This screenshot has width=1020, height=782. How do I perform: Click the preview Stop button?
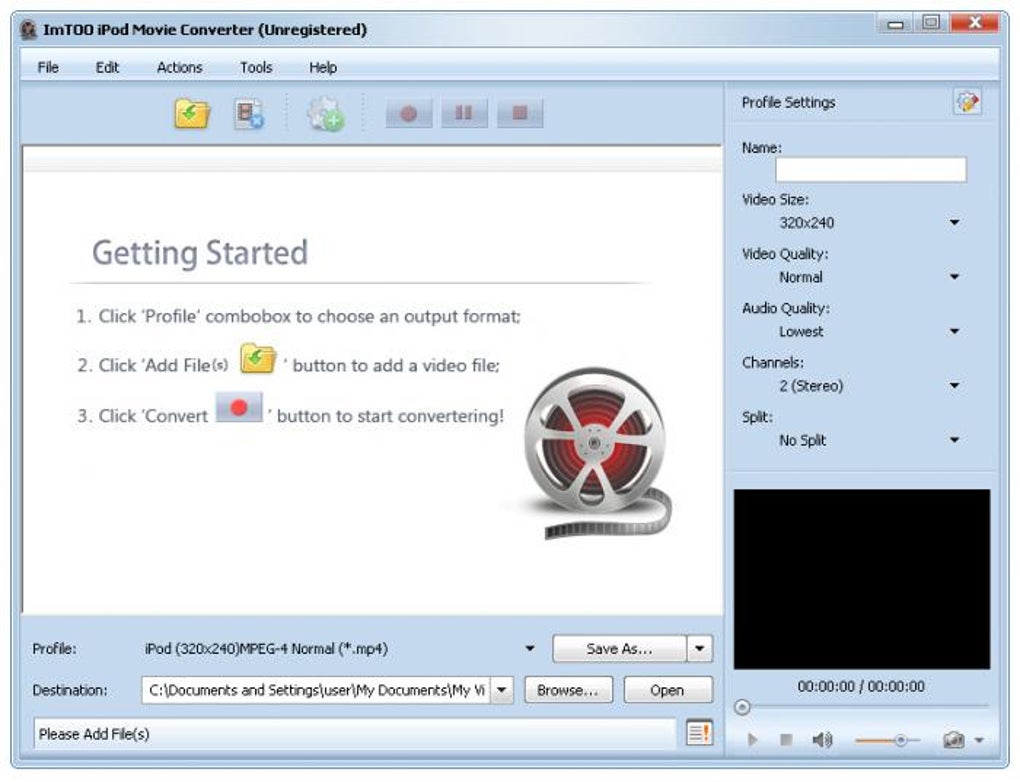pyautogui.click(x=786, y=740)
